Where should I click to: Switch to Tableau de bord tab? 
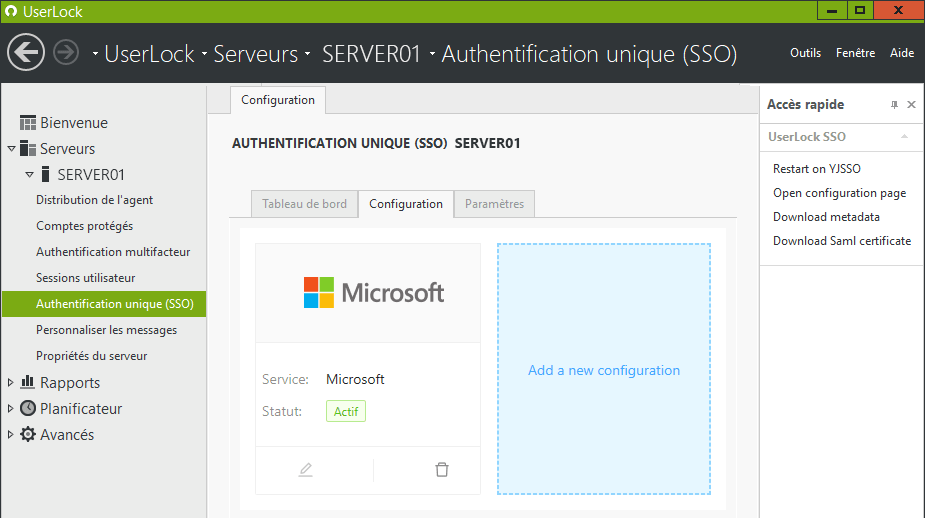click(x=304, y=204)
